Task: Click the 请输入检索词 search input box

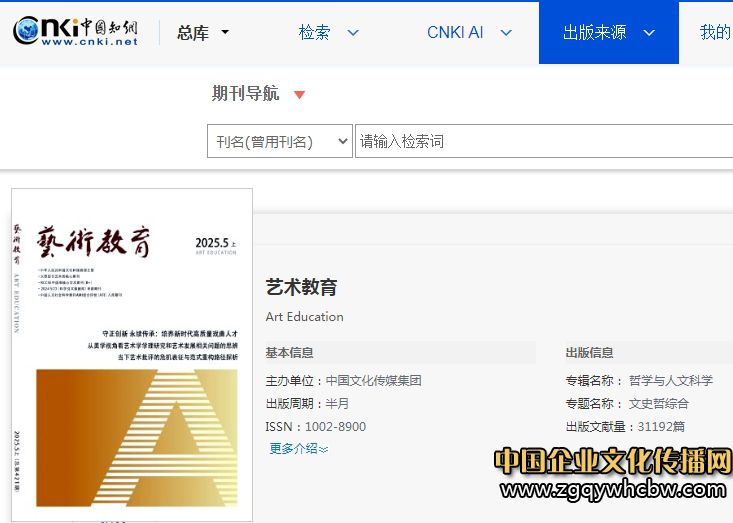Action: point(540,141)
